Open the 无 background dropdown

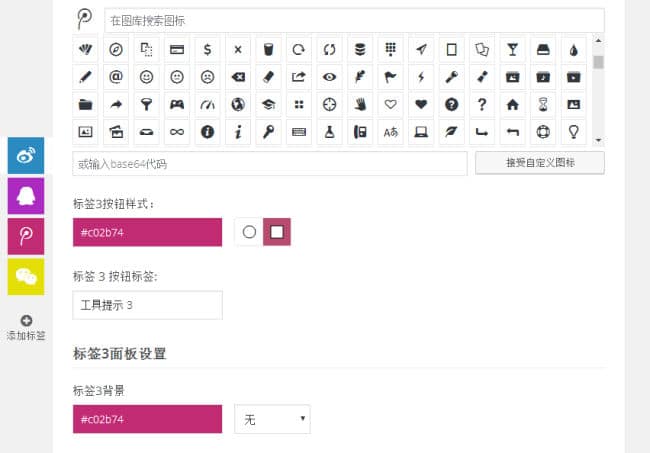pyautogui.click(x=272, y=419)
